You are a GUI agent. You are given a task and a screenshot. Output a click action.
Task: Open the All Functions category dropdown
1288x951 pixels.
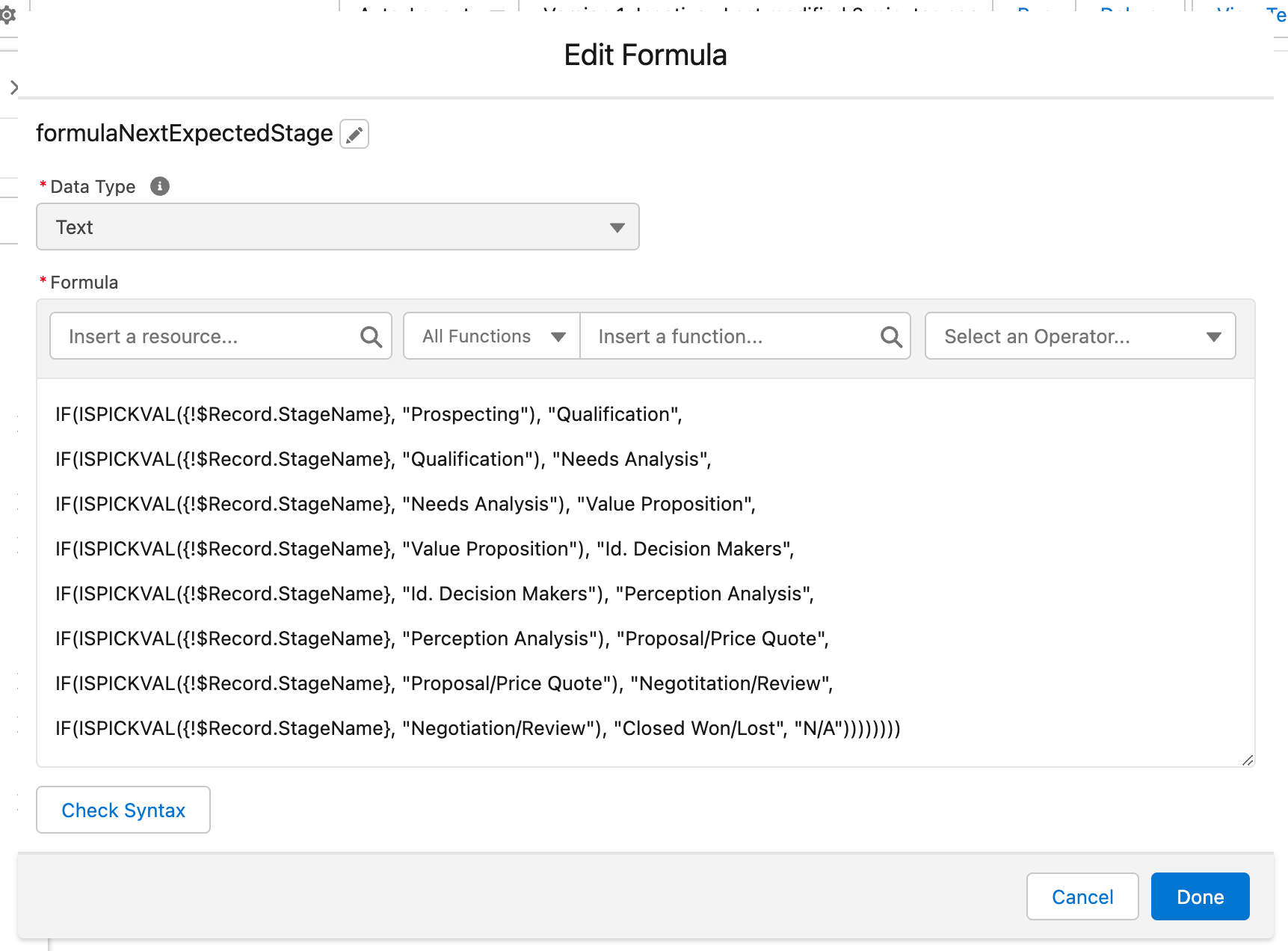tap(492, 336)
